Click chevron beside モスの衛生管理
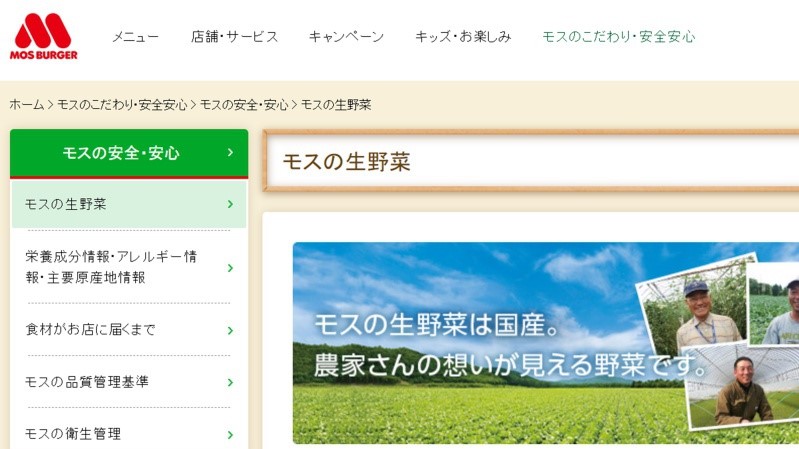The height and width of the screenshot is (449, 799). [230, 435]
